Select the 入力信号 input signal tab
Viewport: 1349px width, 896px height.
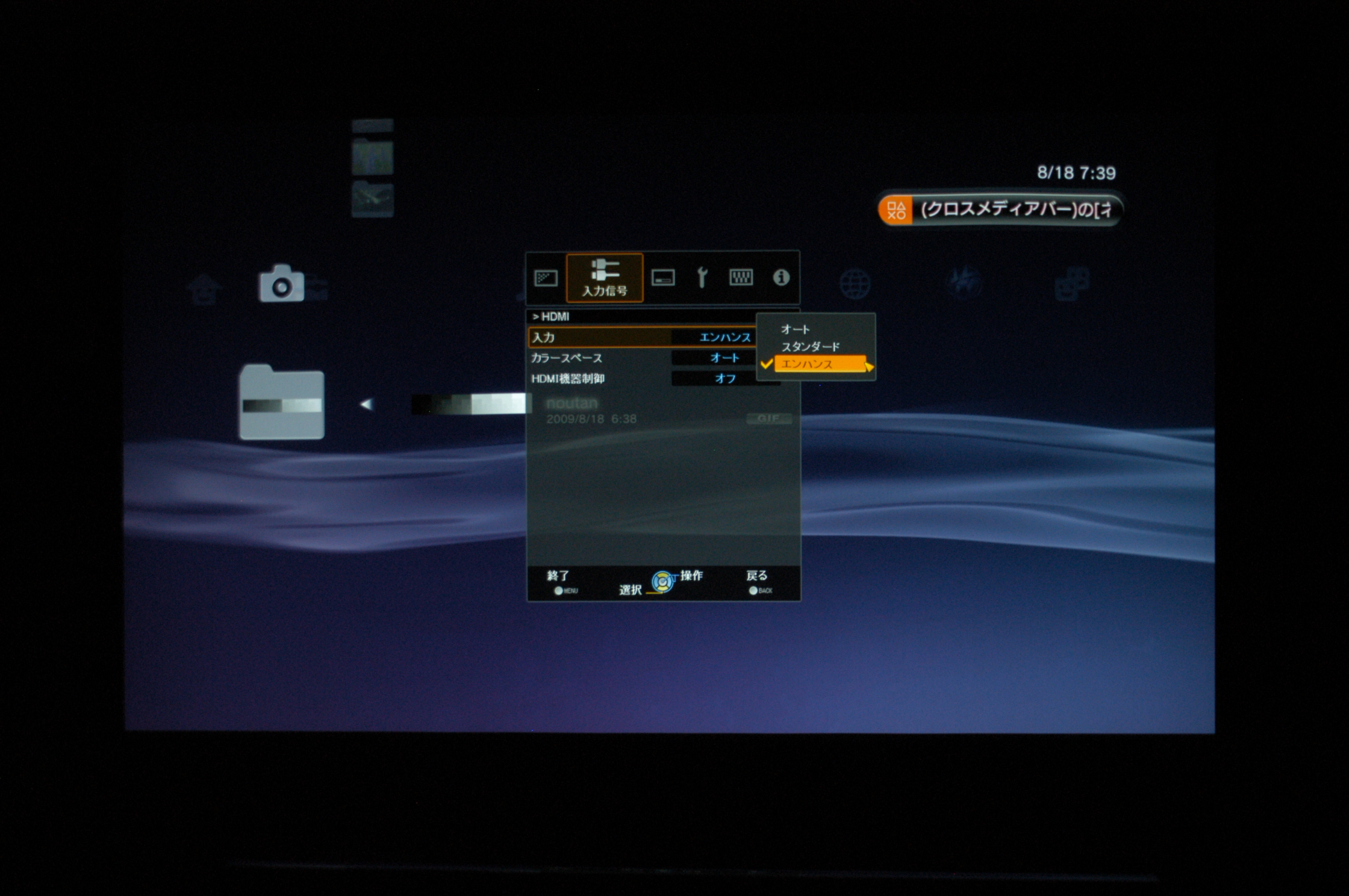(x=605, y=278)
